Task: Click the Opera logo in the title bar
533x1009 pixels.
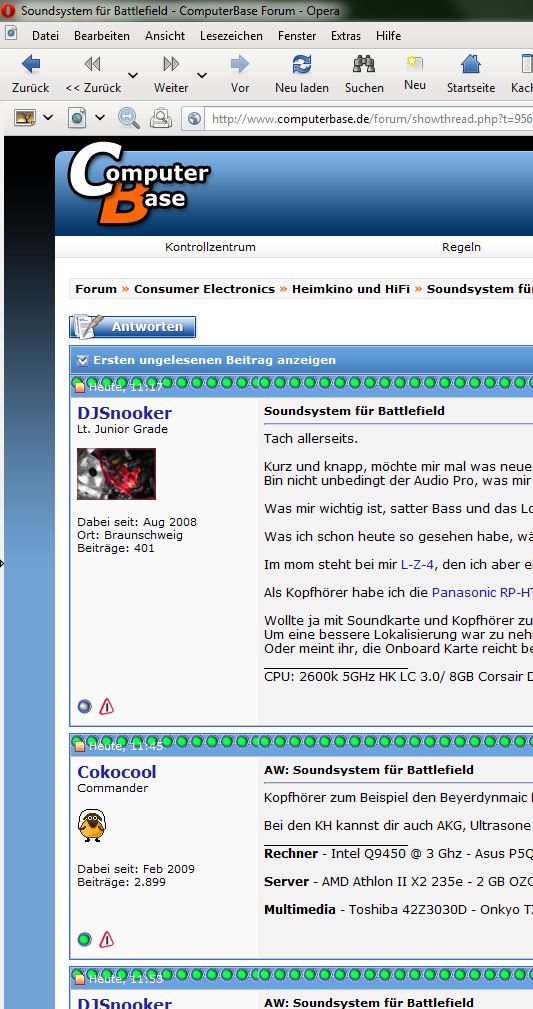Action: click(x=9, y=10)
